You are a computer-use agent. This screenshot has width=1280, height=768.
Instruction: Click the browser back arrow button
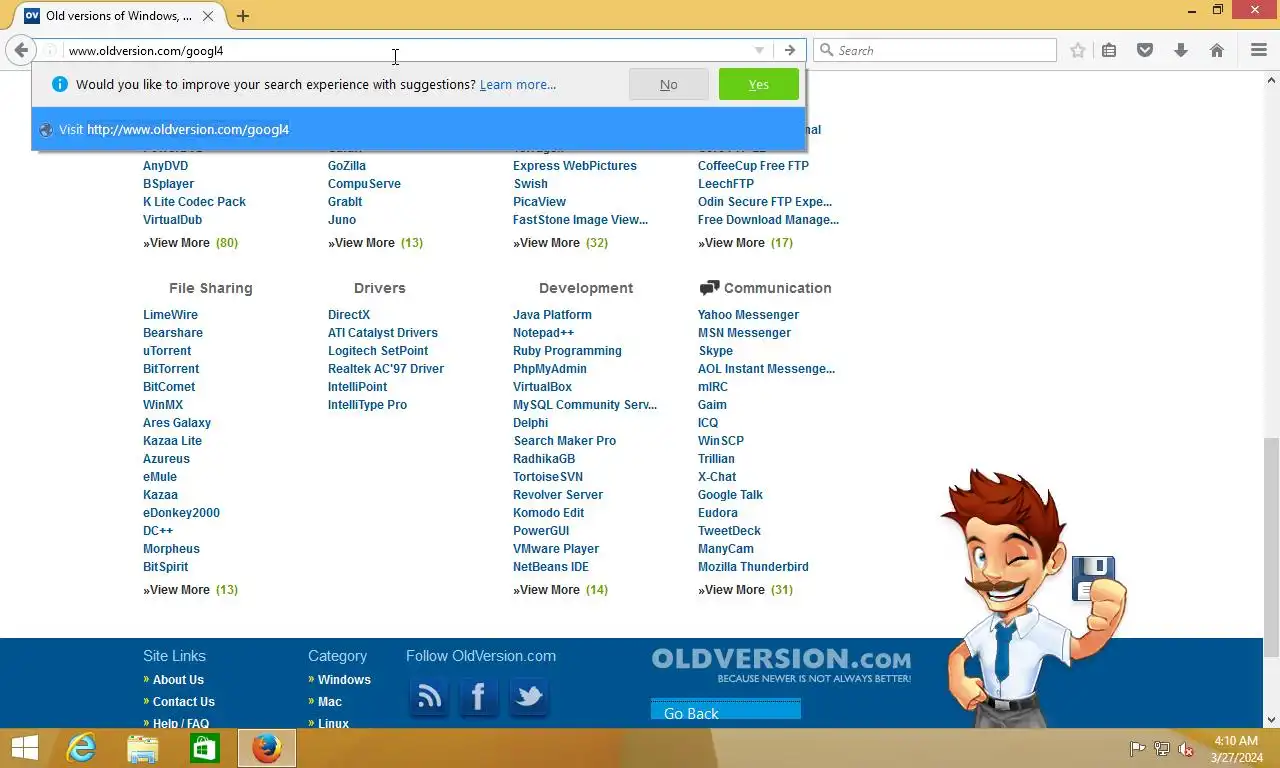[21, 50]
